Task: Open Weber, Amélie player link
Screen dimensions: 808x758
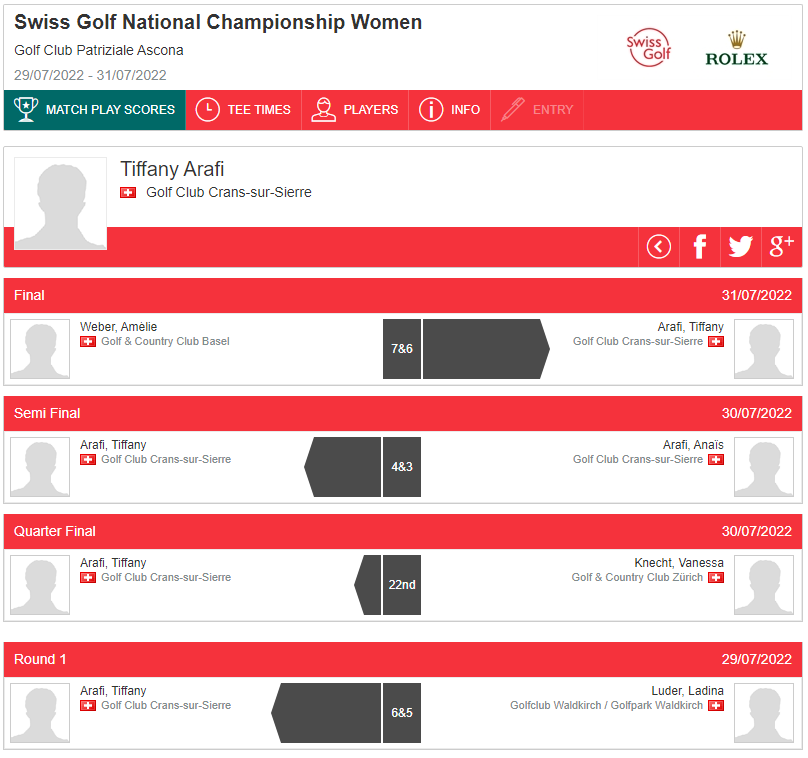Action: 119,327
